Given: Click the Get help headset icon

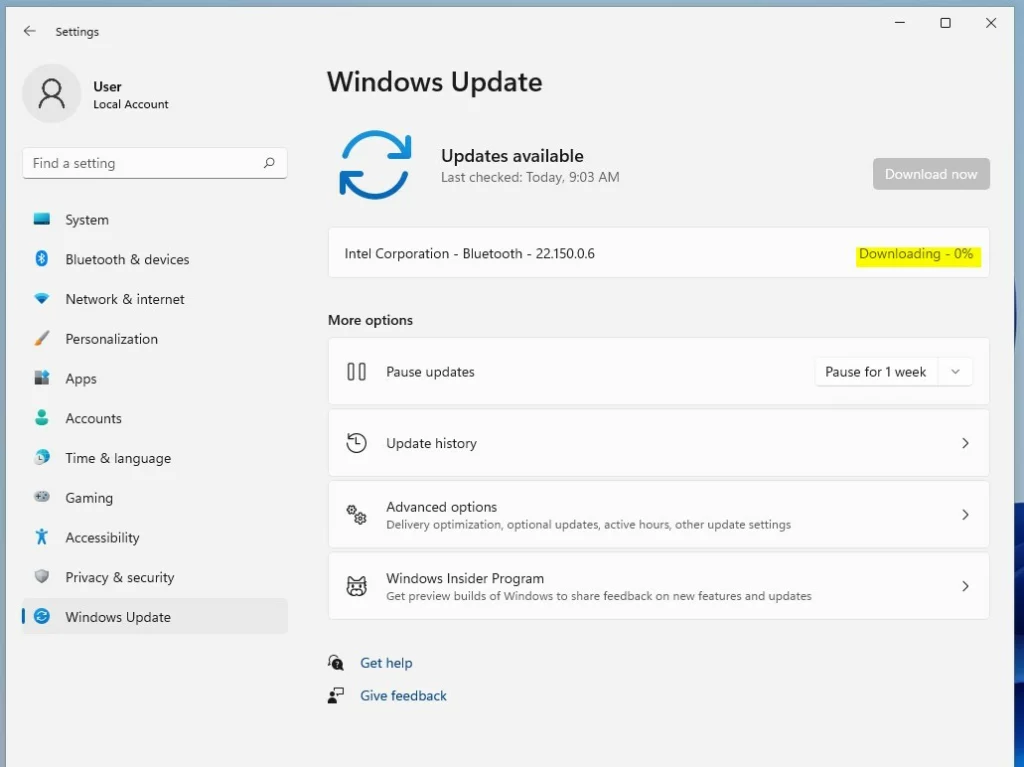Looking at the screenshot, I should pyautogui.click(x=336, y=662).
